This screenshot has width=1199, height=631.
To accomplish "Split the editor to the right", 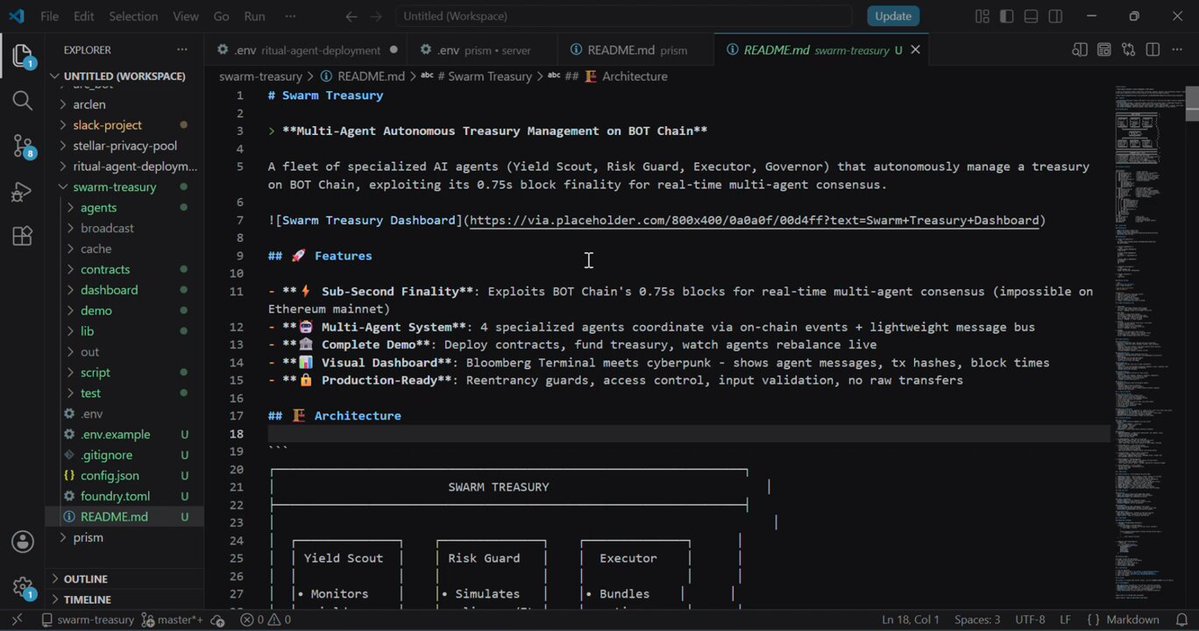I will click(x=1153, y=50).
